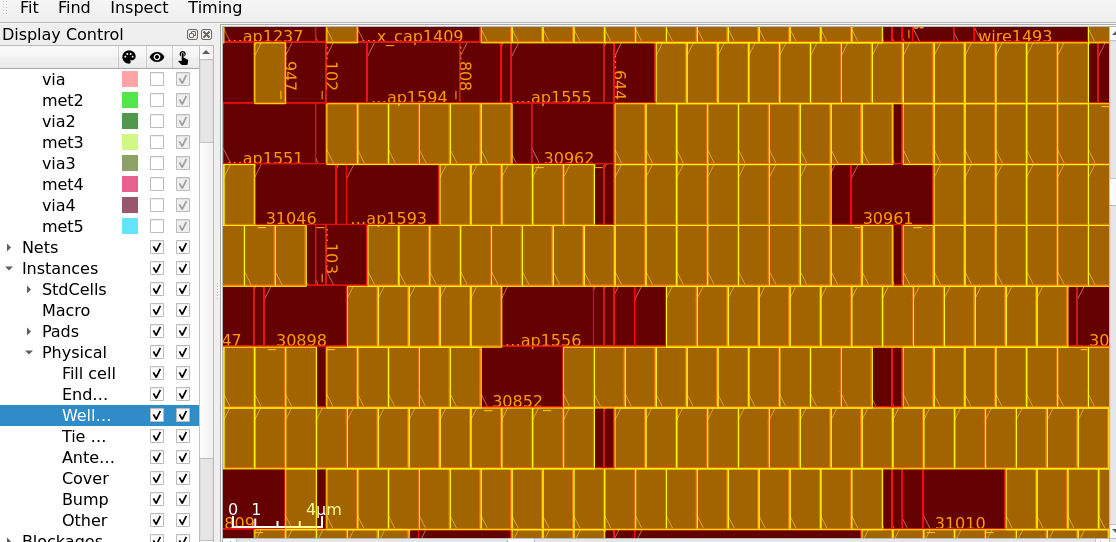Click the met2 green color swatch
The height and width of the screenshot is (542, 1116).
130,100
